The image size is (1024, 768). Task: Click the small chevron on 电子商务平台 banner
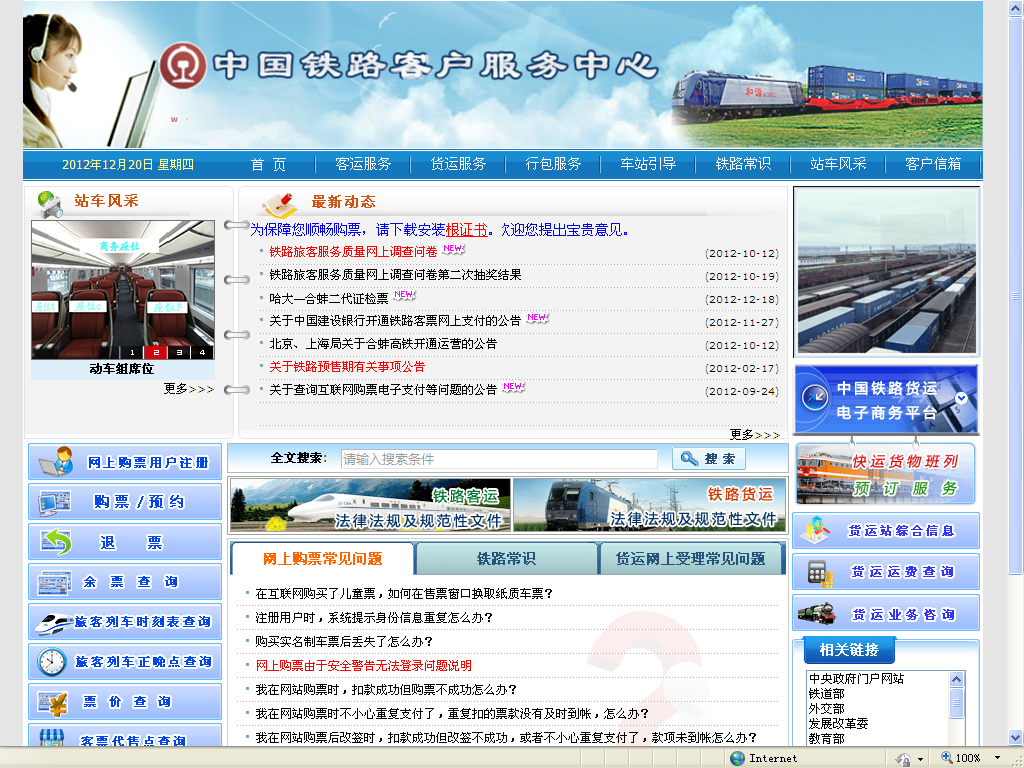click(961, 398)
